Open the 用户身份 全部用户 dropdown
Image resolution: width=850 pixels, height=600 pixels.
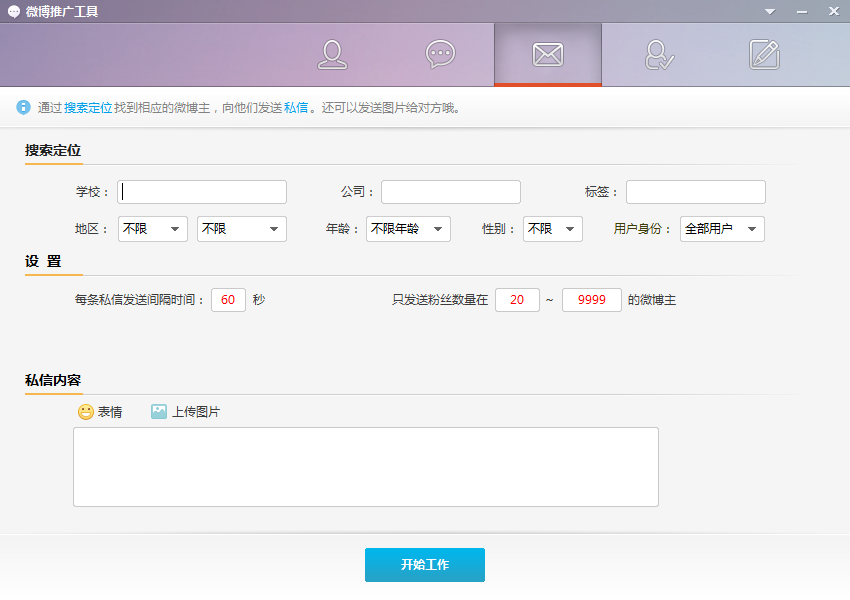(x=723, y=229)
